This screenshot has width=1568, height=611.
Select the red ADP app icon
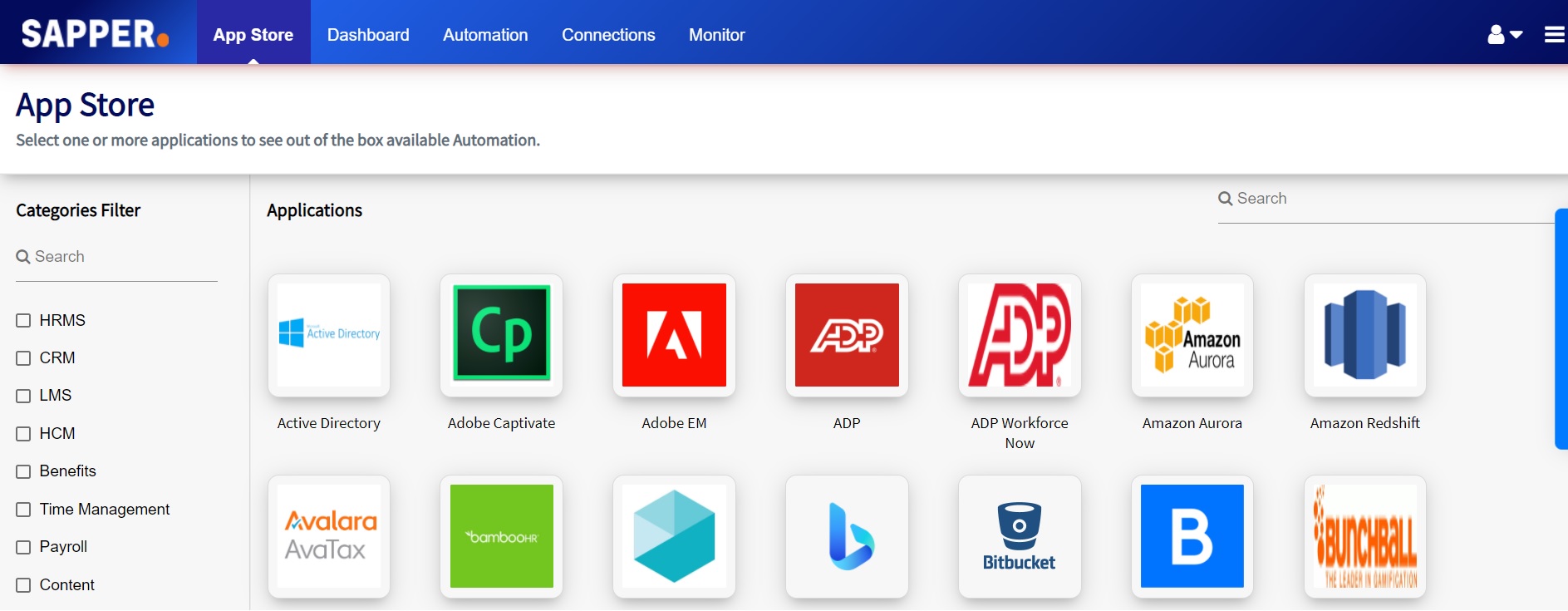click(847, 335)
